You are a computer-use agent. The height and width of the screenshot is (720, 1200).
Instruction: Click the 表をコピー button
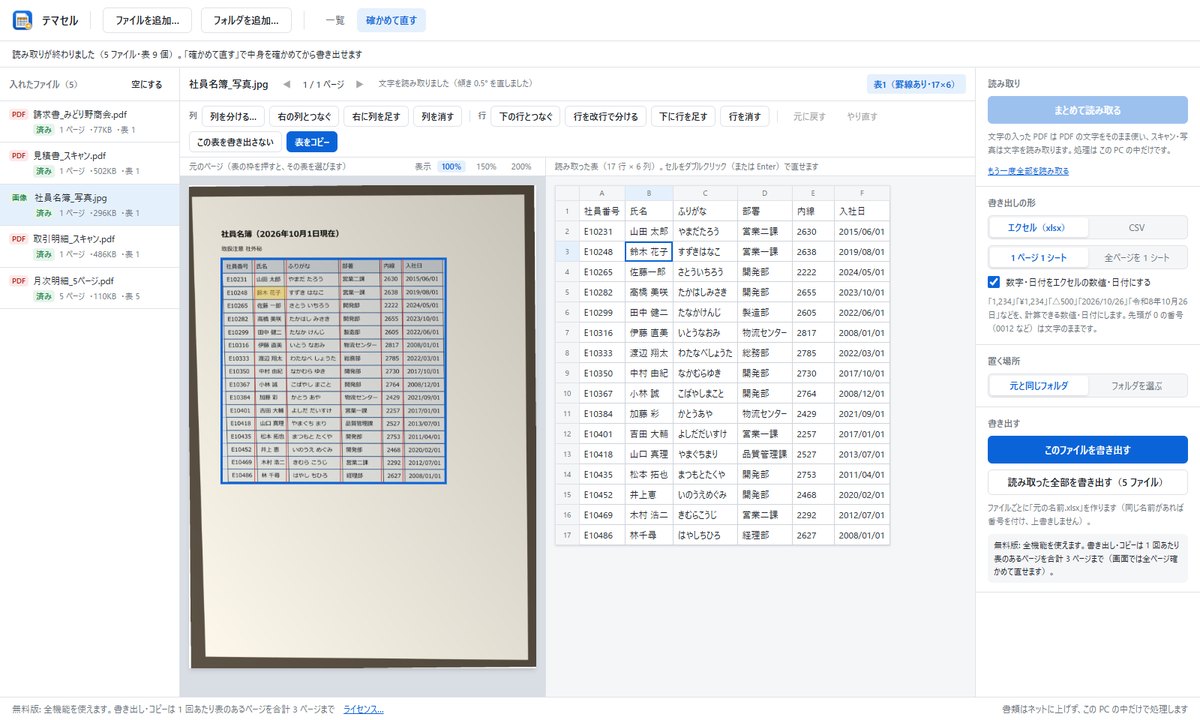tap(312, 142)
